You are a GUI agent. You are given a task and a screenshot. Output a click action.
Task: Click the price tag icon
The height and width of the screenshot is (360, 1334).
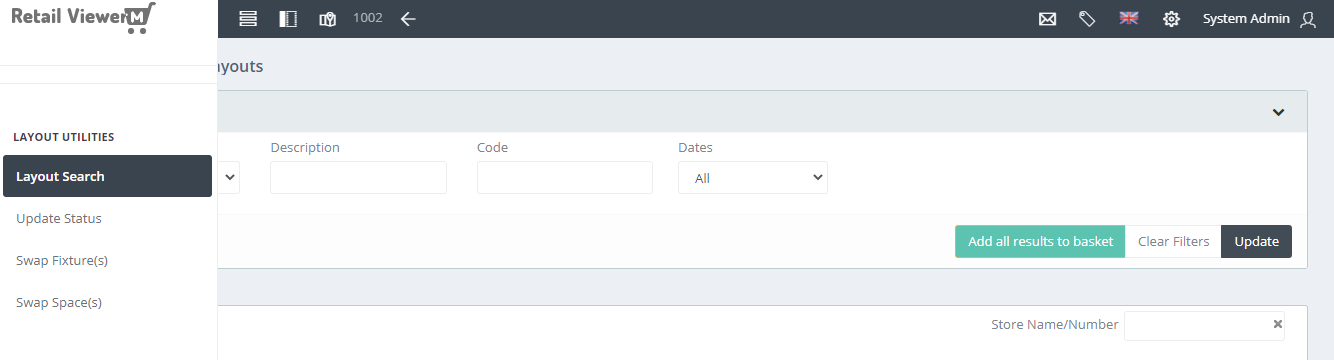1087,19
